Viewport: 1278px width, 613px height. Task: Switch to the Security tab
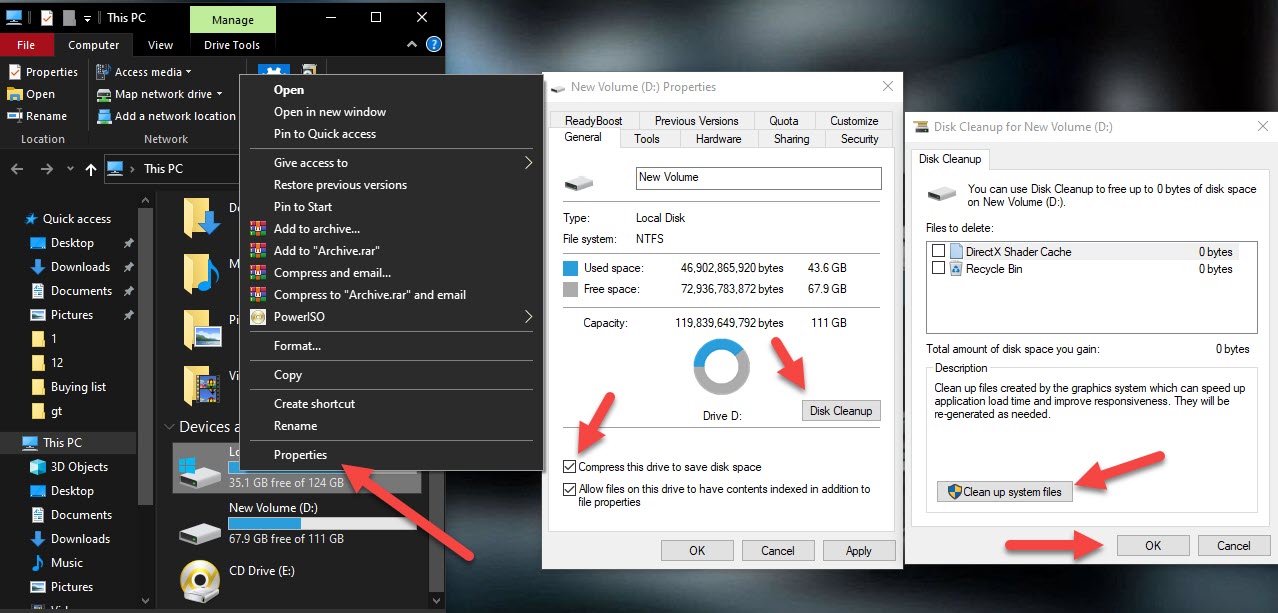click(x=859, y=139)
